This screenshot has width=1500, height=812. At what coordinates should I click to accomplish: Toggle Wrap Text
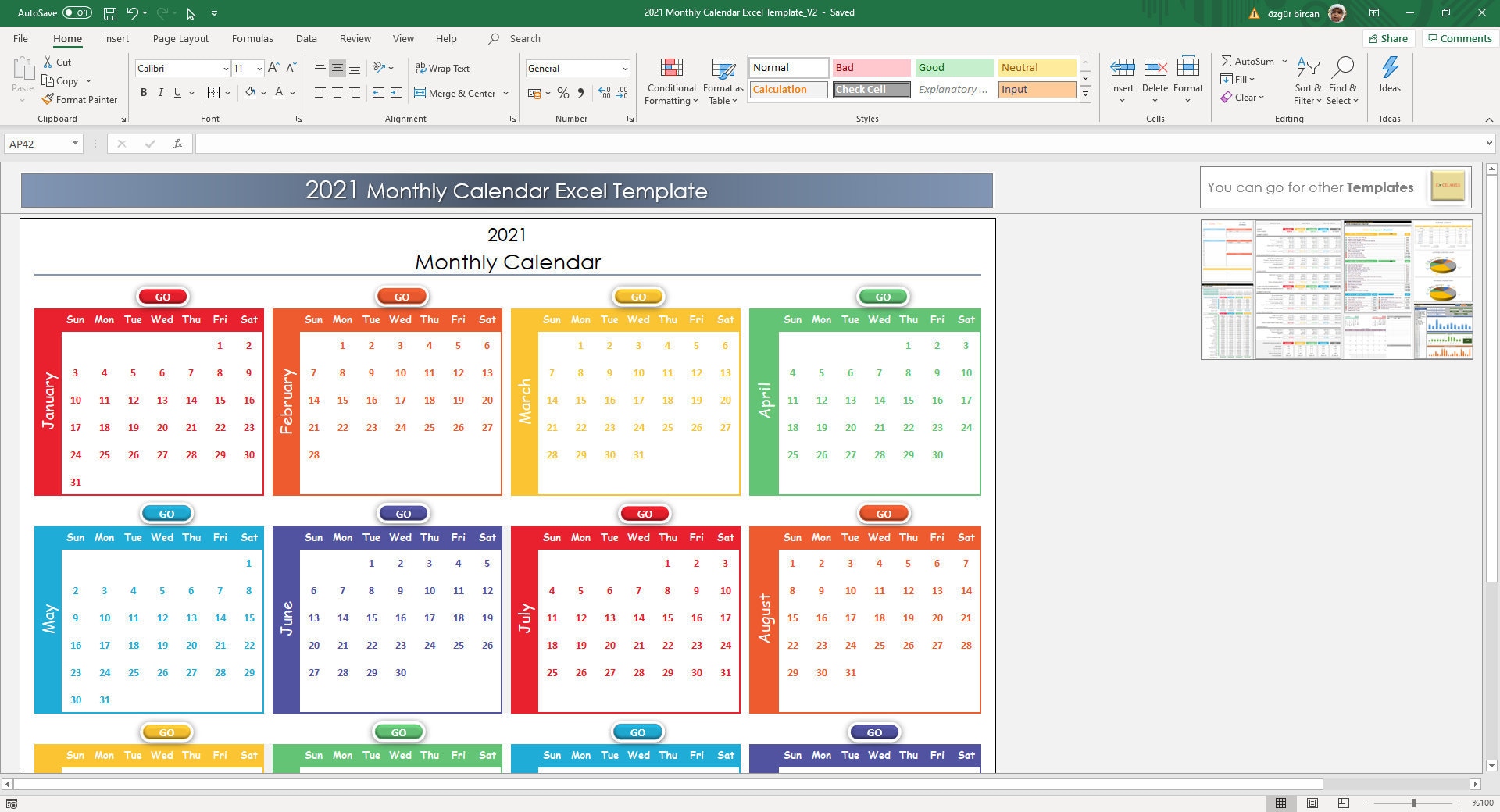click(x=442, y=69)
